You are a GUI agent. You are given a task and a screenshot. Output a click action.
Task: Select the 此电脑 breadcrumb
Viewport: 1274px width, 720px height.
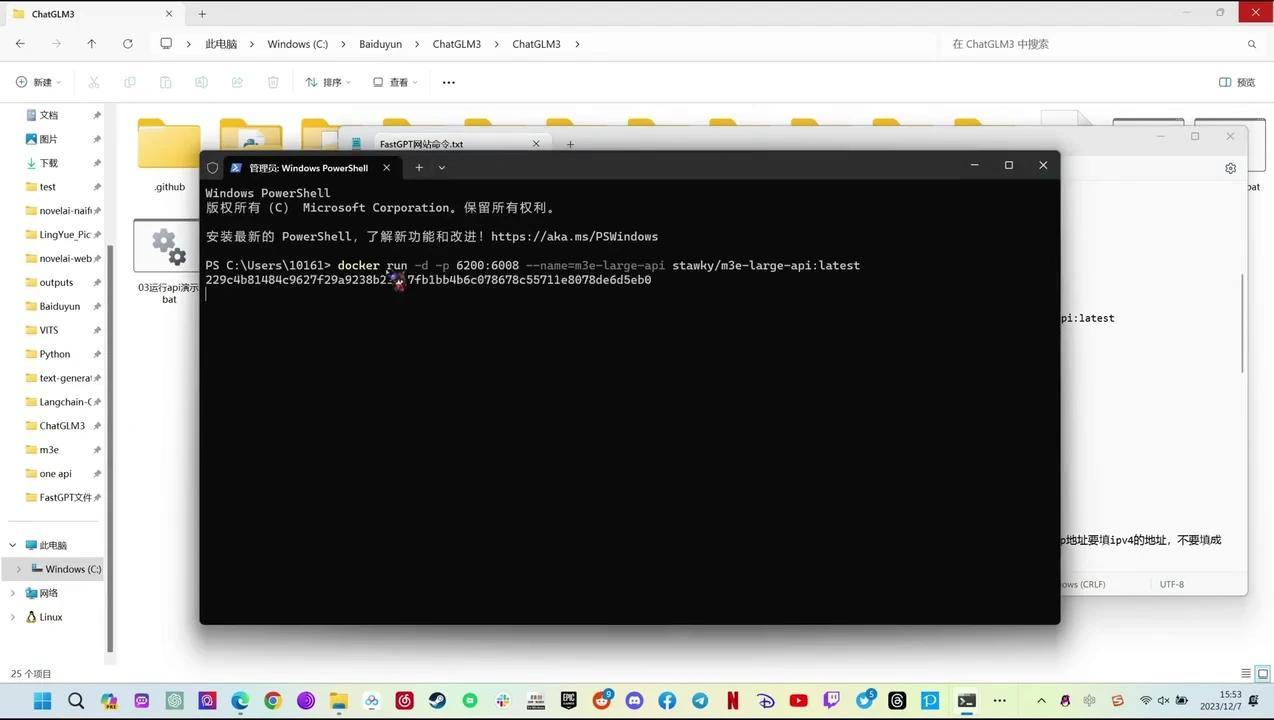(221, 44)
